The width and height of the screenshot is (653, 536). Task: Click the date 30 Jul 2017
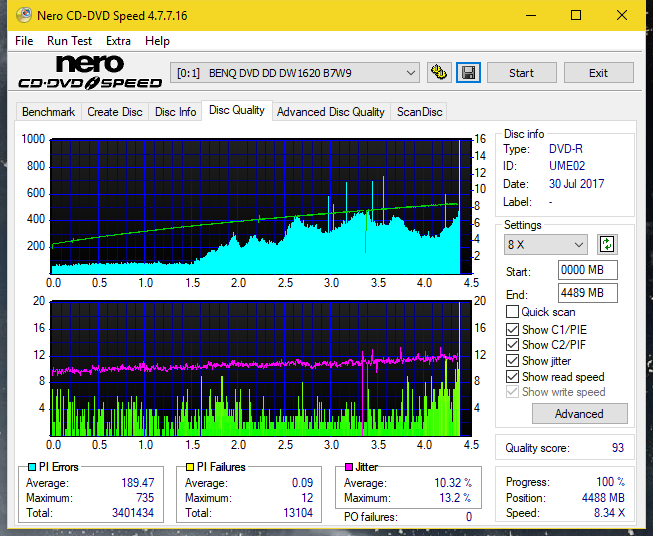(576, 184)
